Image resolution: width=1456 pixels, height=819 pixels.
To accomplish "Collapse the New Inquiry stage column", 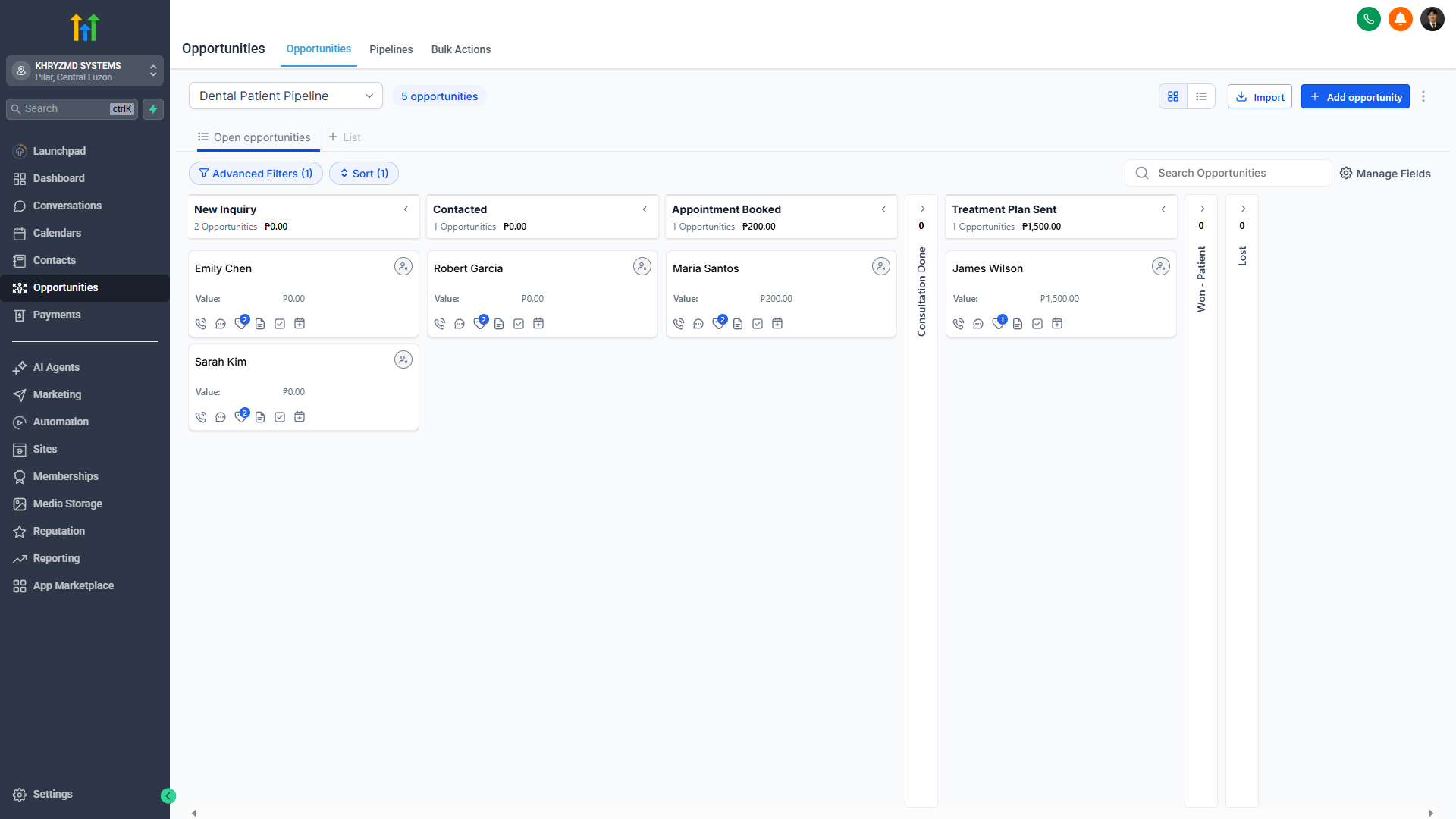I will (406, 209).
